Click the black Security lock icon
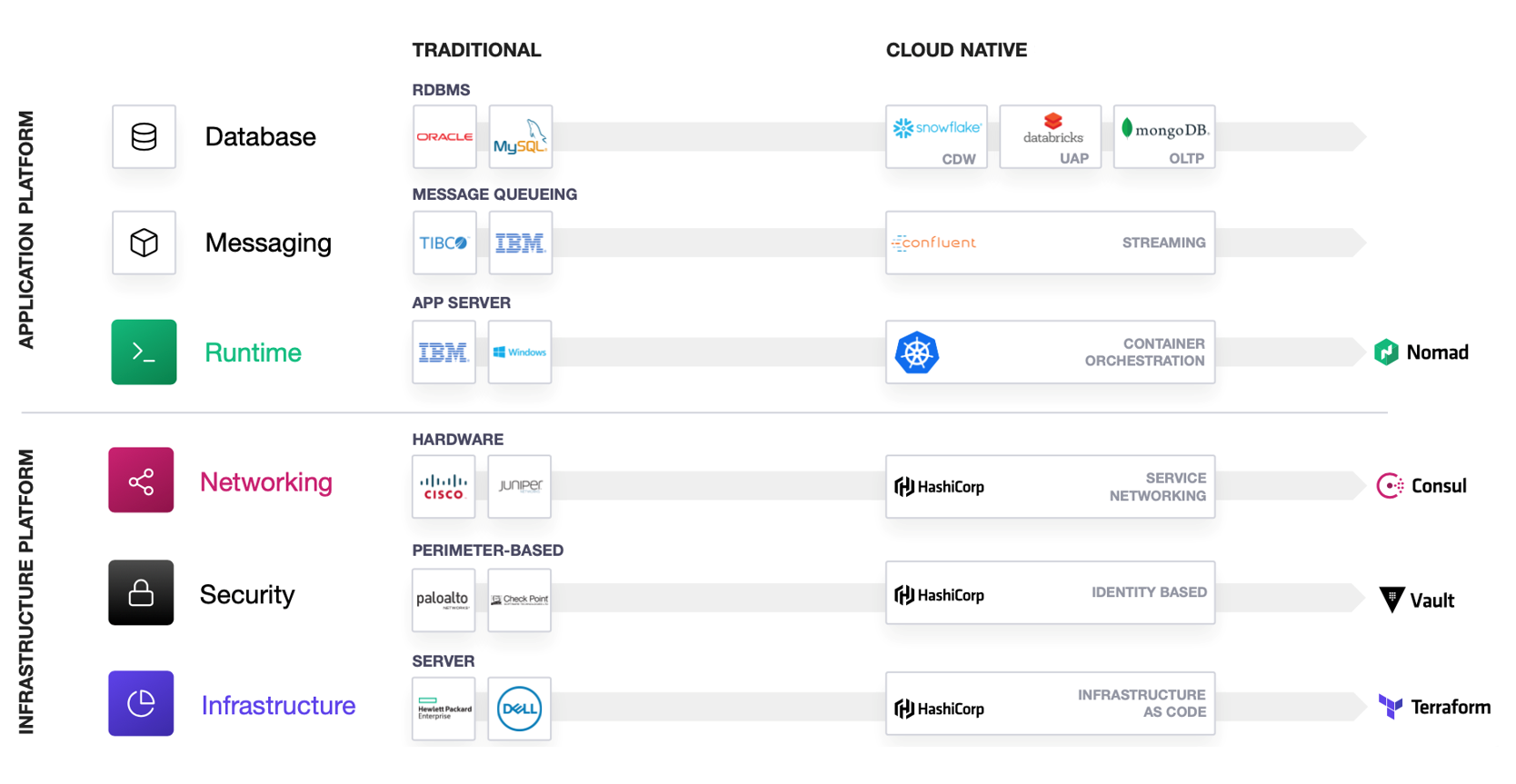1516x784 pixels. (x=141, y=592)
